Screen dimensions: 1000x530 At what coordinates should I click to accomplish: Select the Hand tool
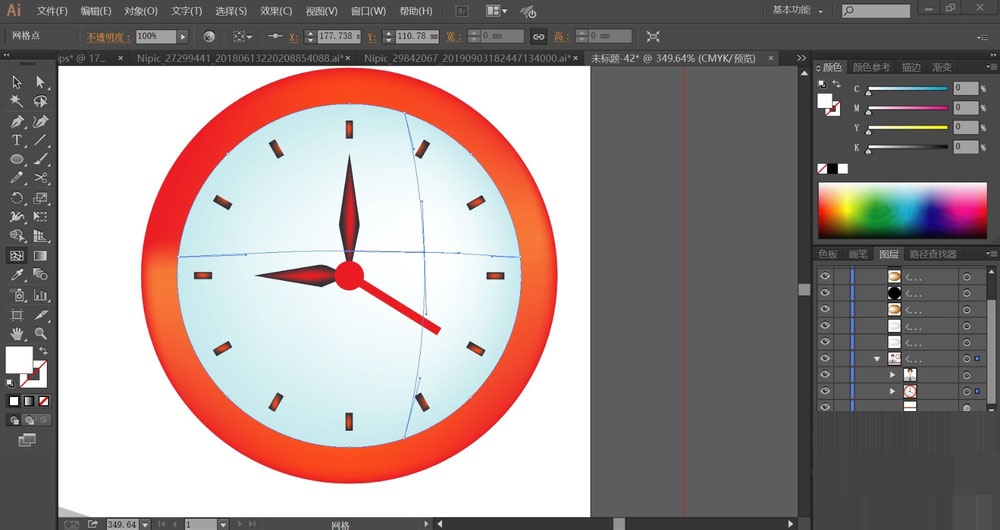point(17,334)
